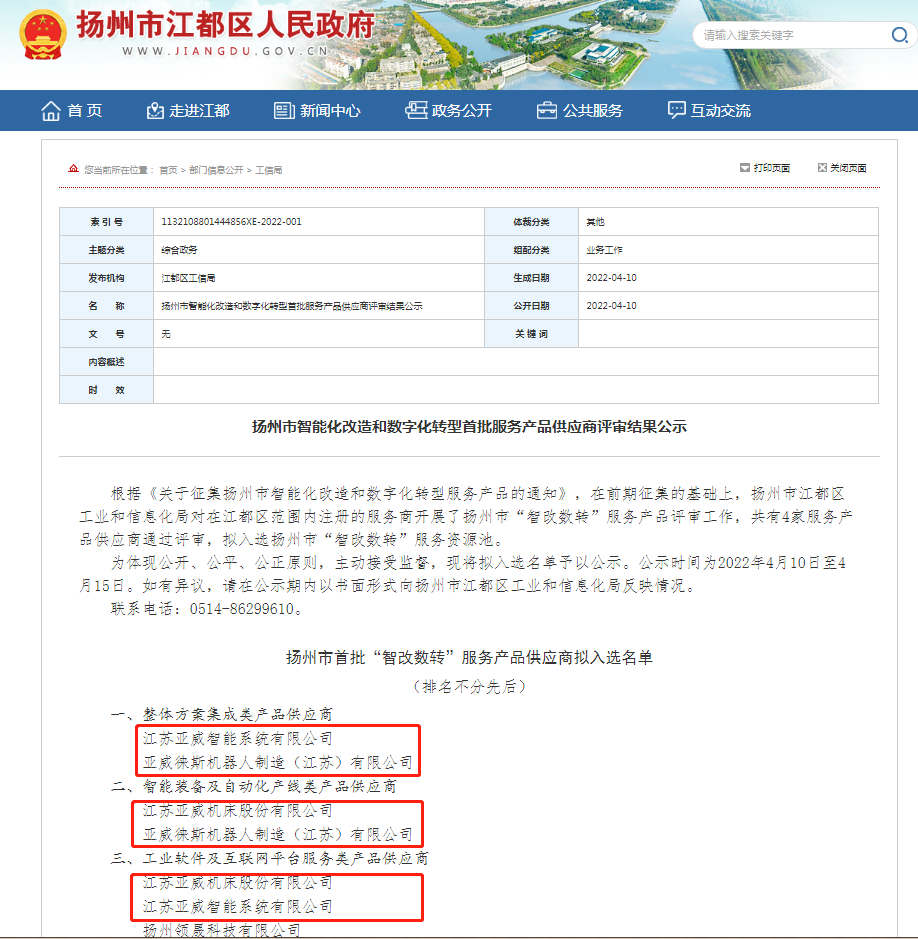The image size is (918, 939).
Task: Focus the search keyword input box
Action: coord(790,35)
